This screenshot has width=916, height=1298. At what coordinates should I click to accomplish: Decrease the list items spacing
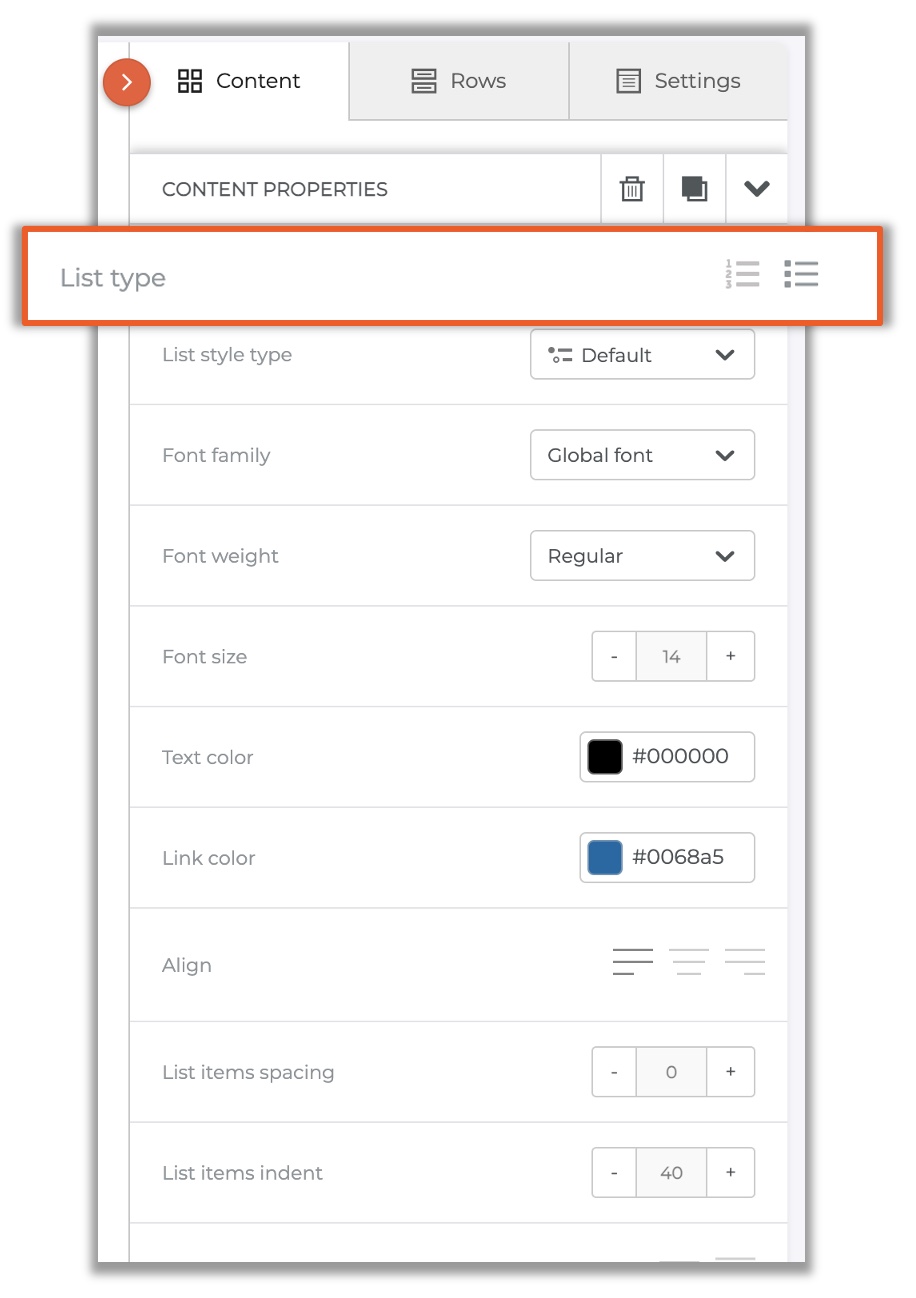[614, 1072]
